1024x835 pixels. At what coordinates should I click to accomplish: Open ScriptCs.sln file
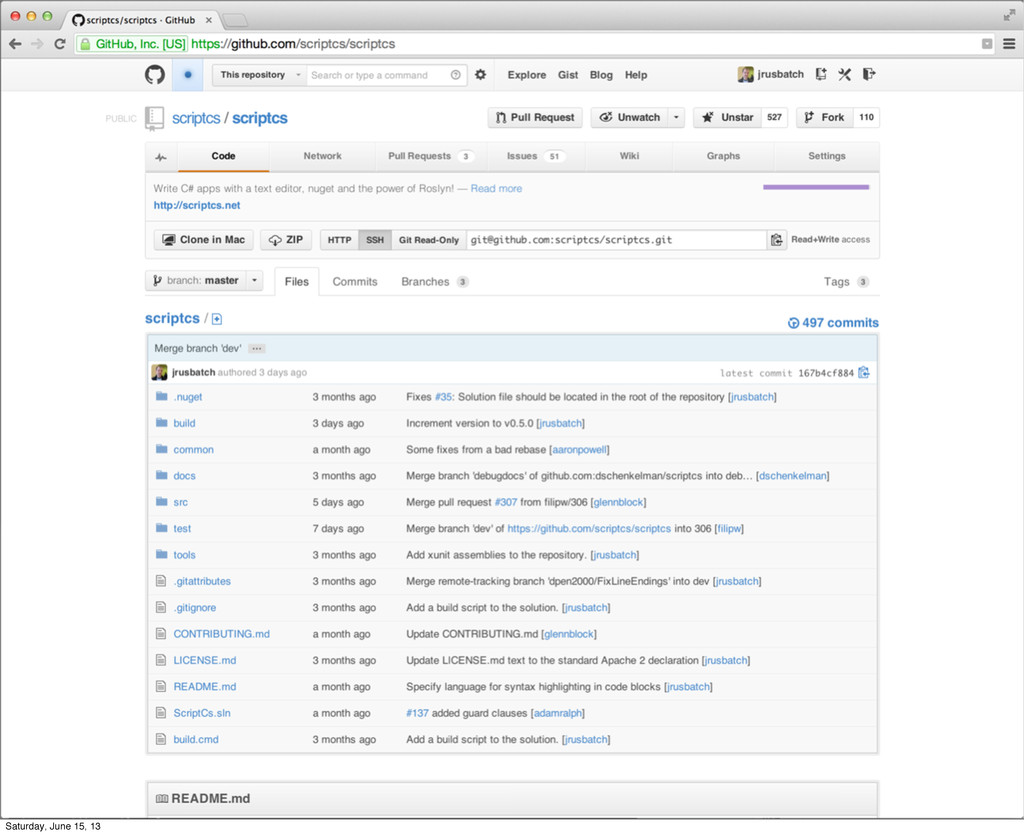pos(202,713)
